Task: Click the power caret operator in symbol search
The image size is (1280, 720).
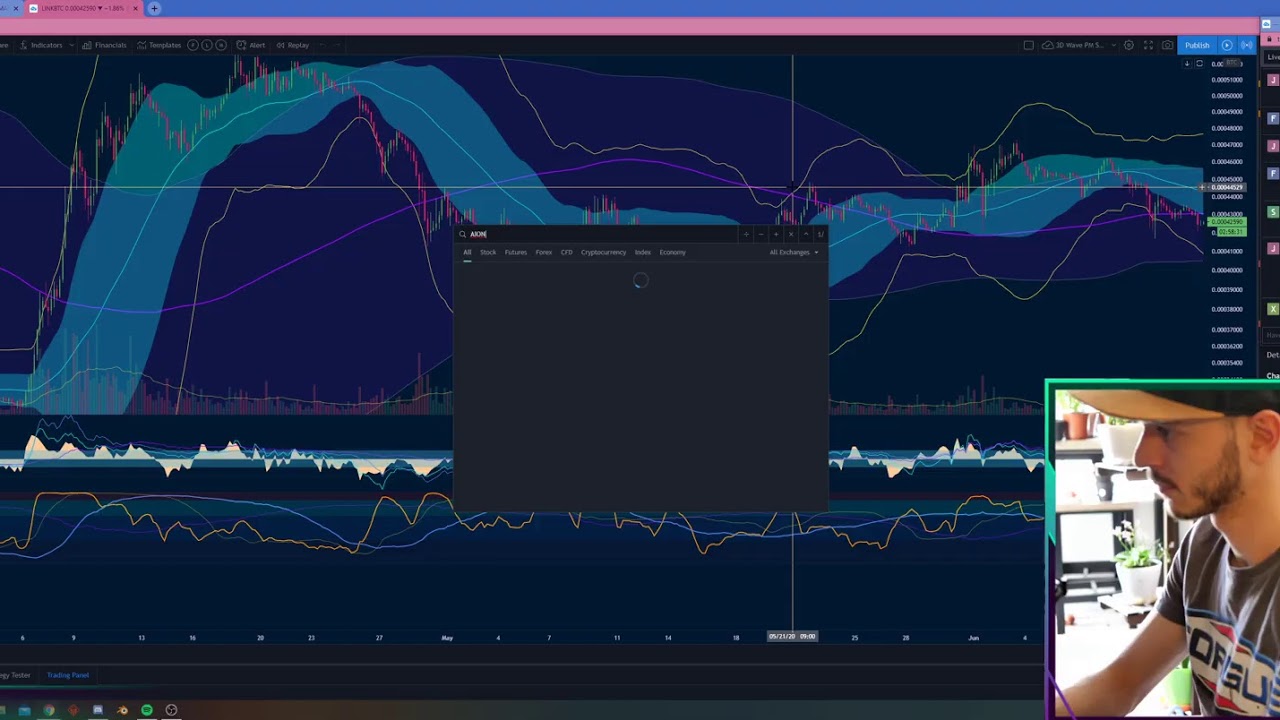Action: [806, 234]
